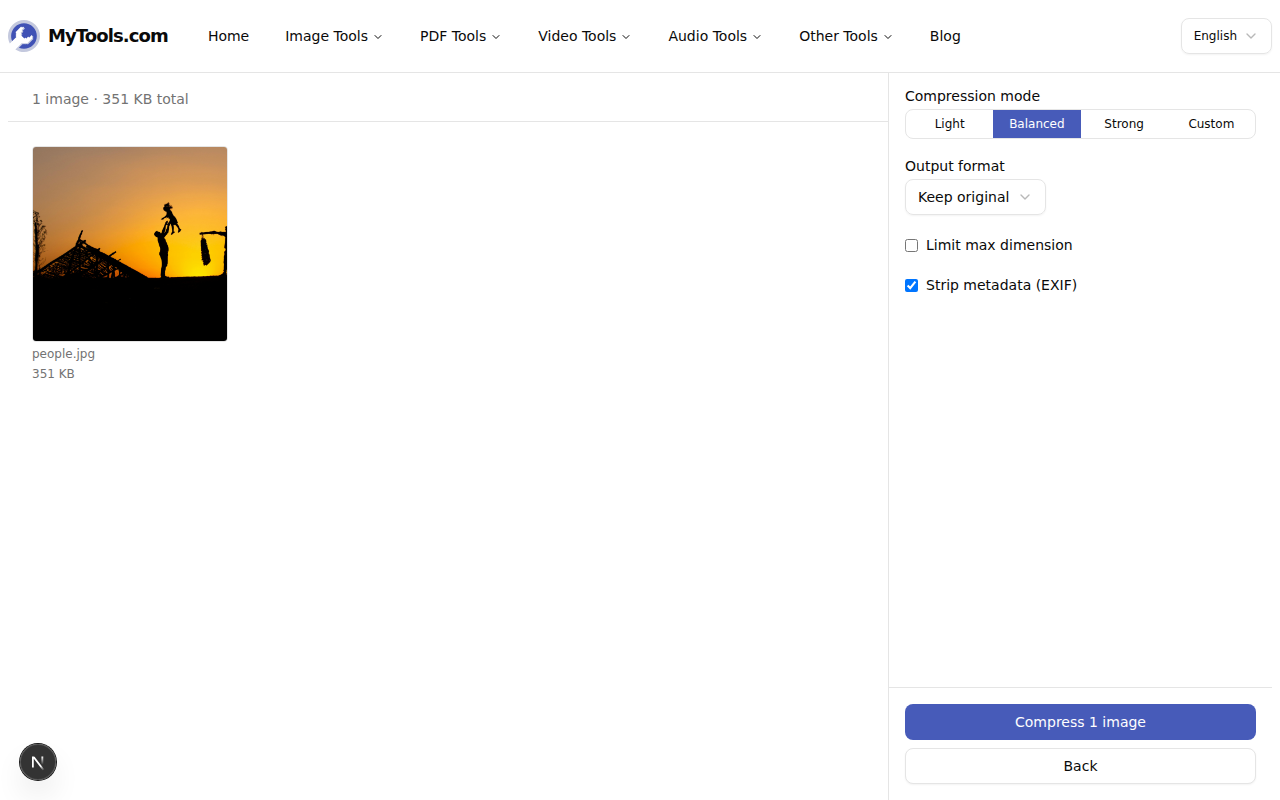Expand the PDF Tools menu
The width and height of the screenshot is (1280, 800).
point(460,36)
